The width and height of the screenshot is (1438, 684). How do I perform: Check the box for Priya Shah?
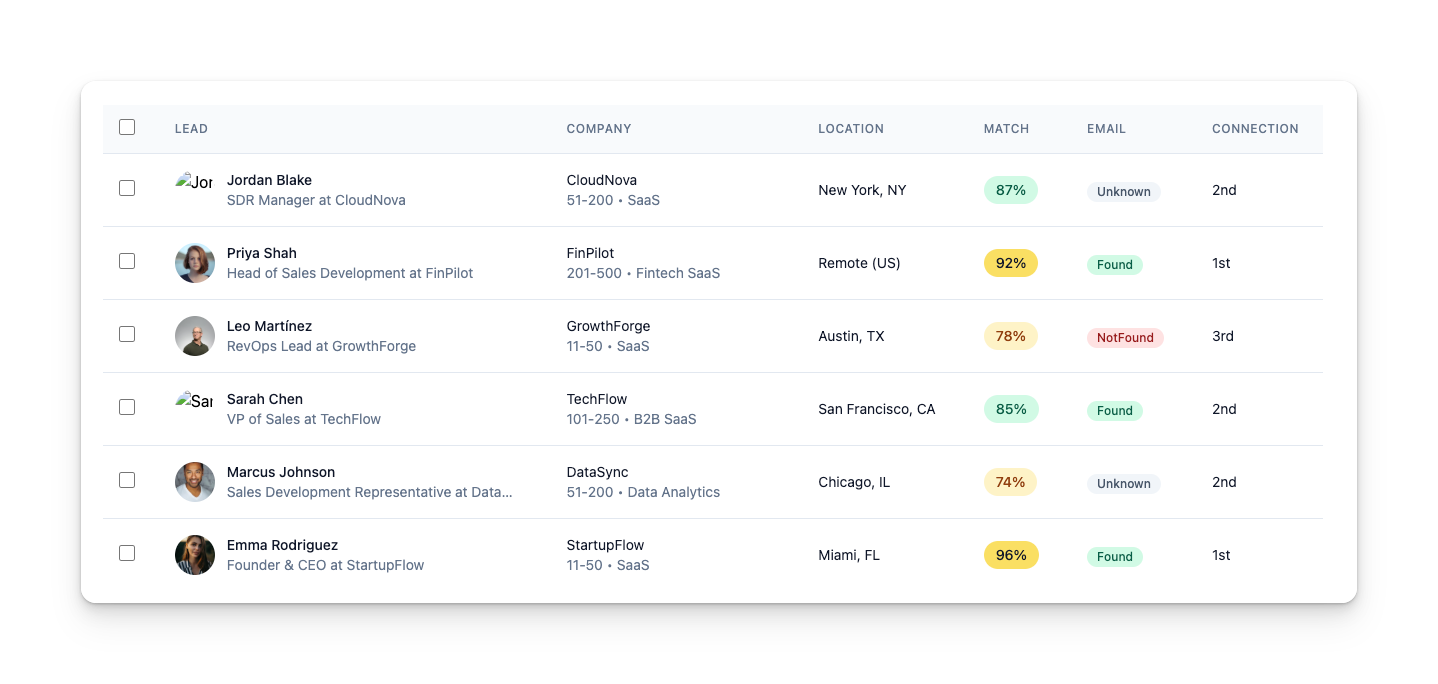pos(127,261)
